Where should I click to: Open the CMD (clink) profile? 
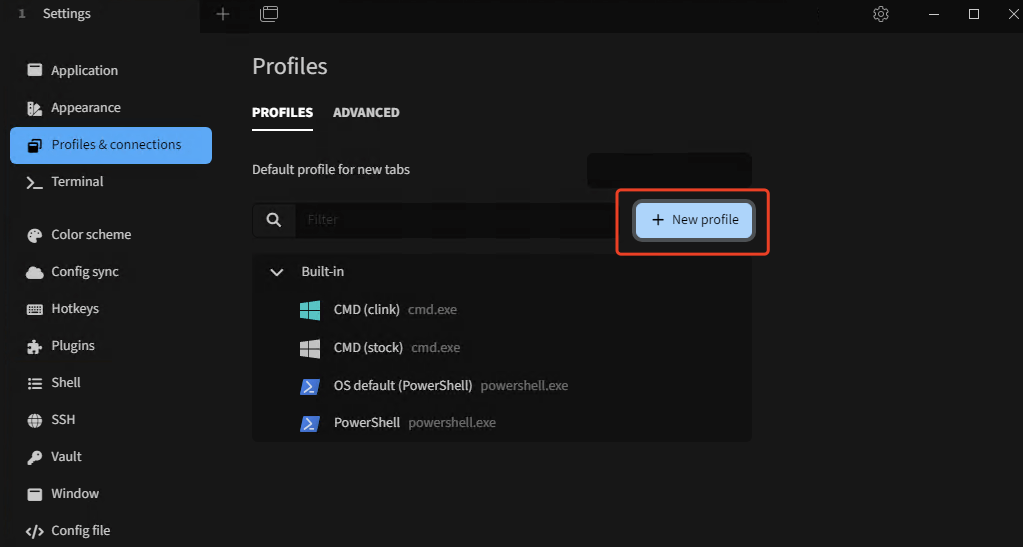502,310
